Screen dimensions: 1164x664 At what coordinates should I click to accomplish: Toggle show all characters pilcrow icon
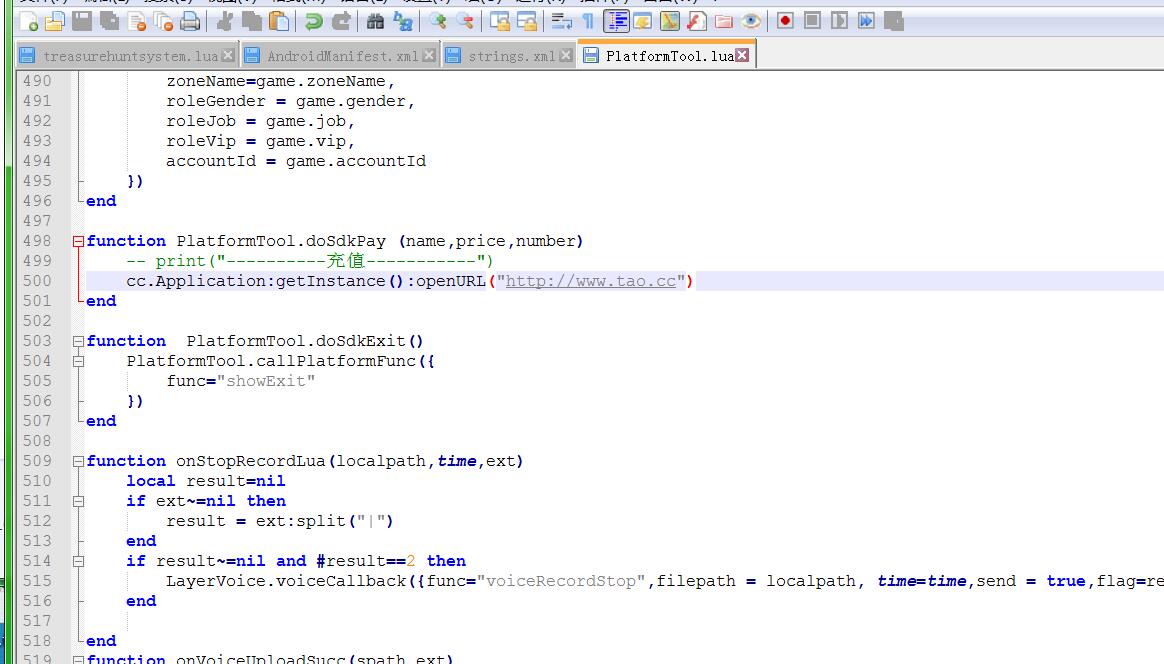pos(588,20)
